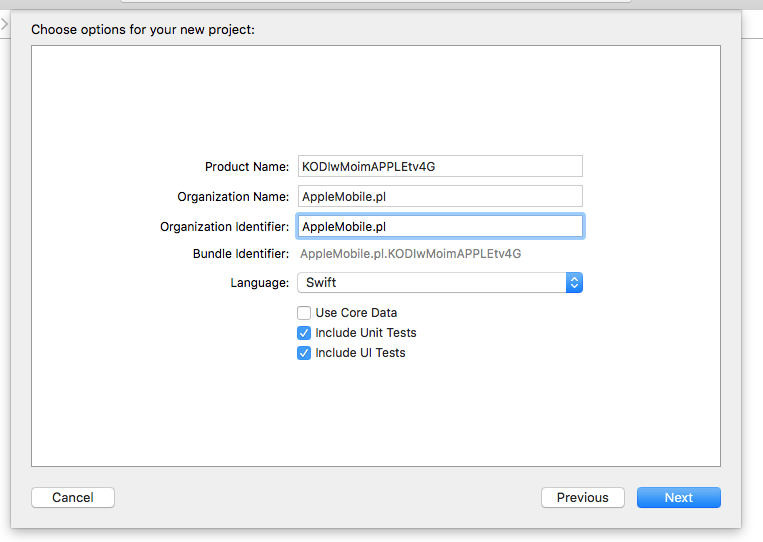The image size is (763, 542).
Task: Click the "Organization Name:" label
Action: [x=233, y=197]
